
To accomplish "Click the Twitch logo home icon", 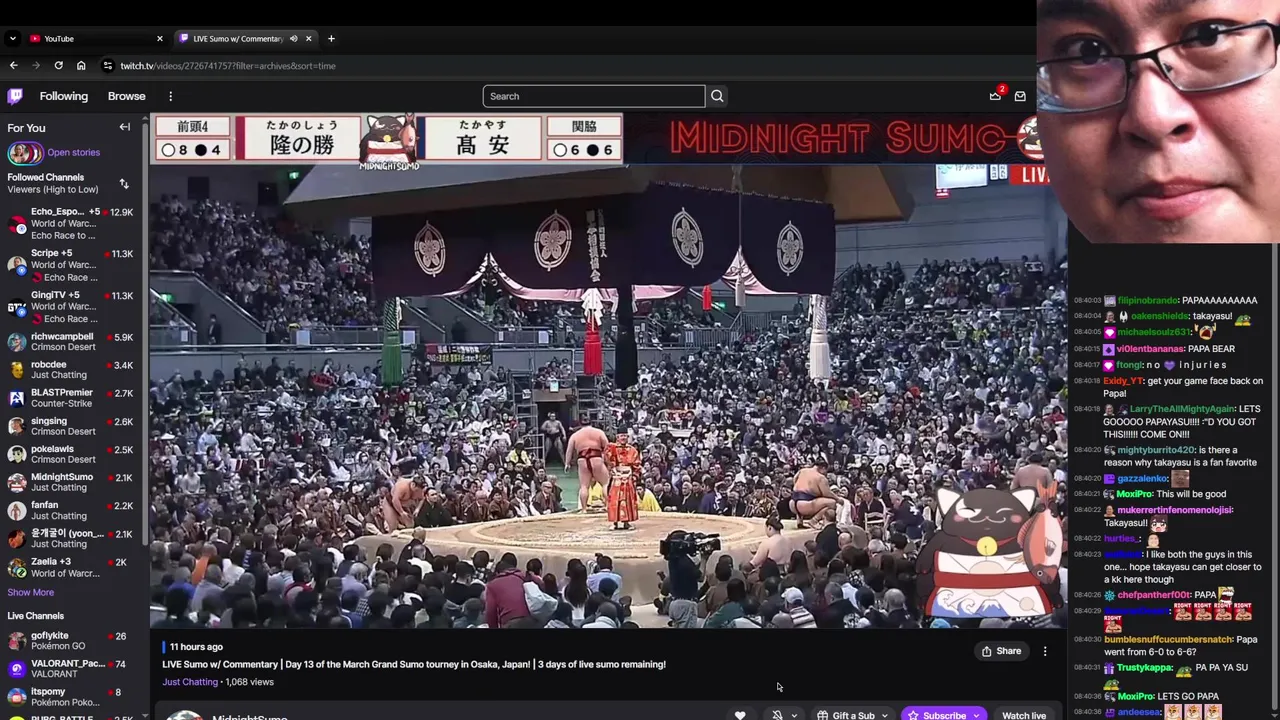I will click(15, 96).
